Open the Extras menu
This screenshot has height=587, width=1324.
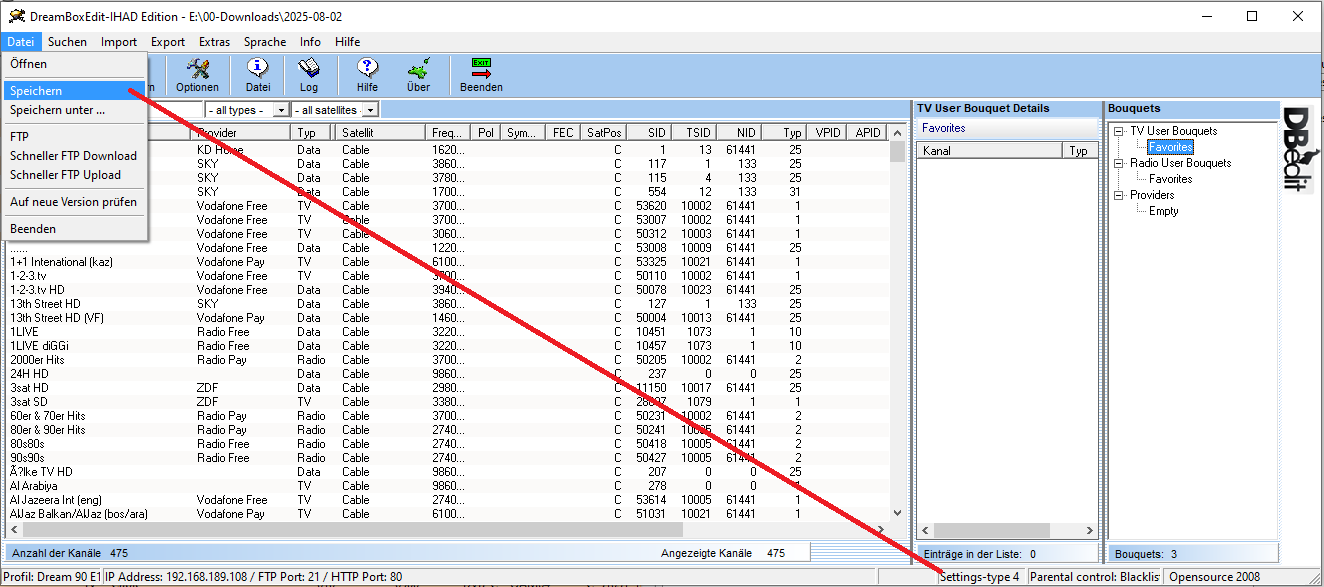[x=214, y=42]
